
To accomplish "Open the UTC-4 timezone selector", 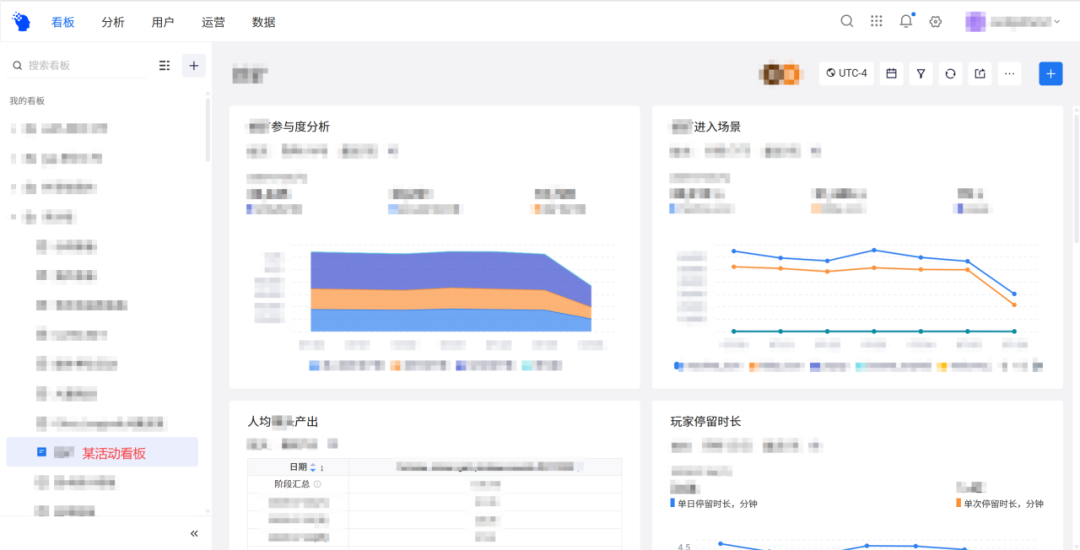I will pos(847,74).
